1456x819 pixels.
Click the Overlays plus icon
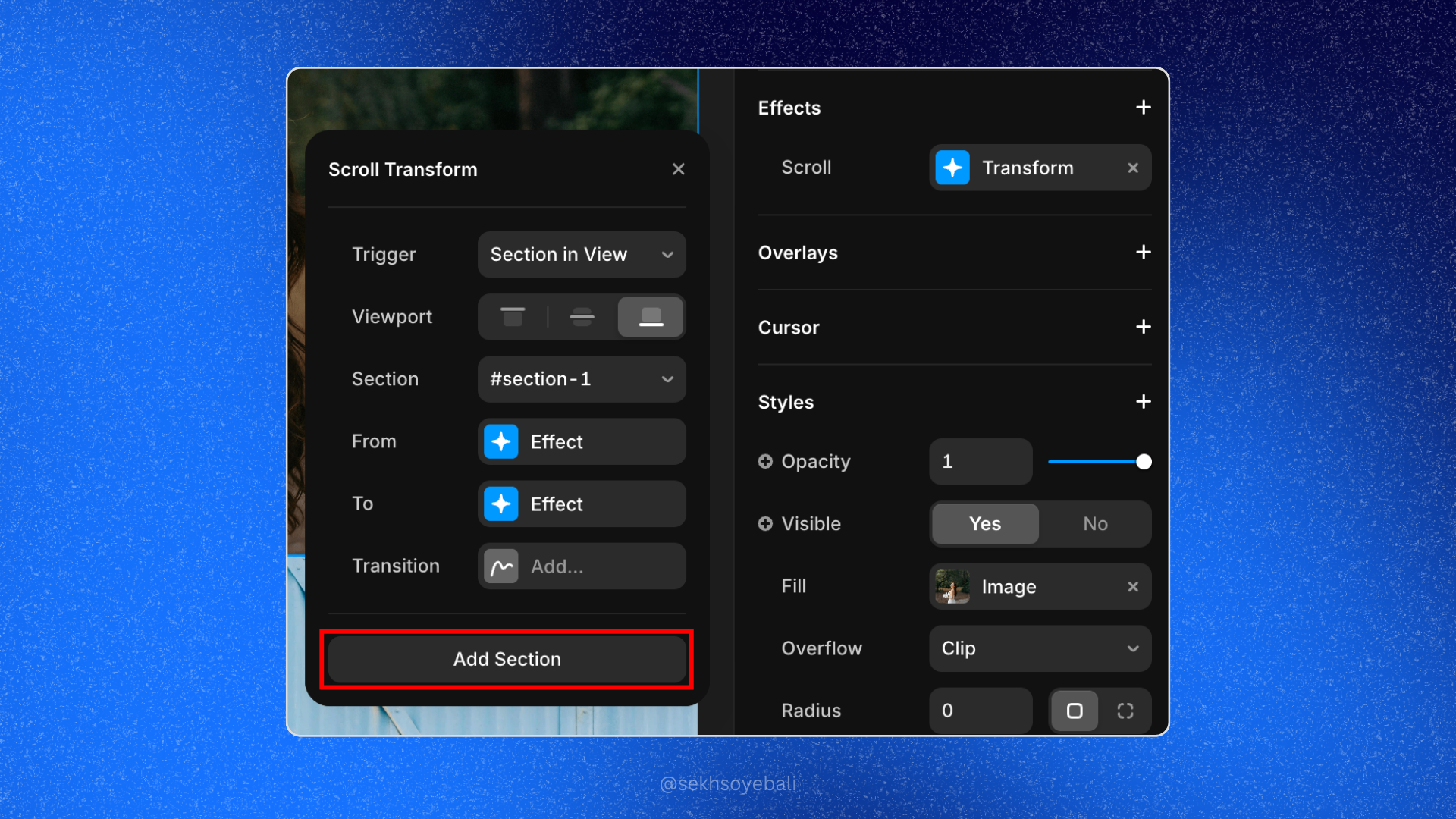click(1143, 252)
